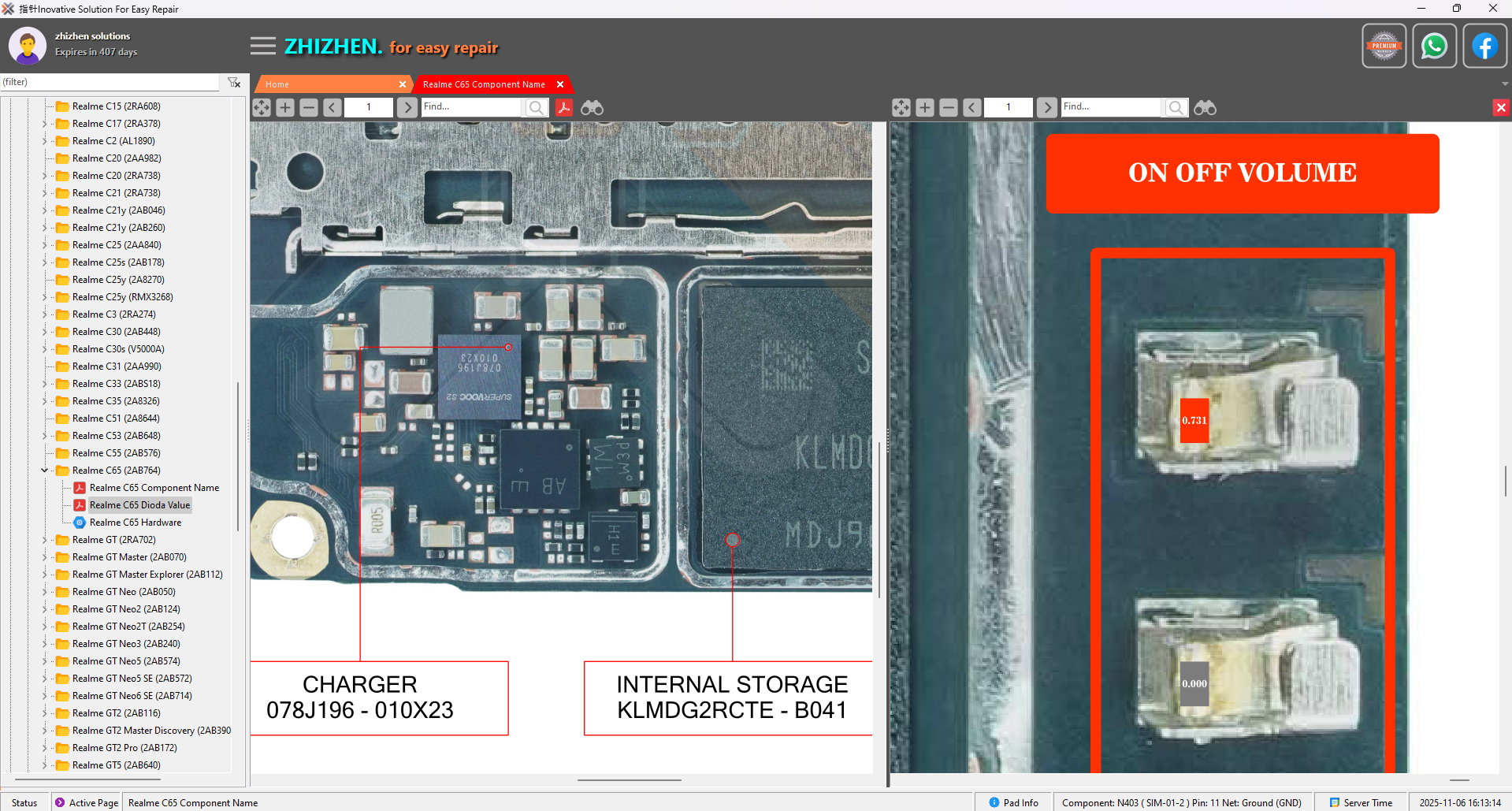Open the PDF icon in left viewer toolbar

tap(564, 108)
